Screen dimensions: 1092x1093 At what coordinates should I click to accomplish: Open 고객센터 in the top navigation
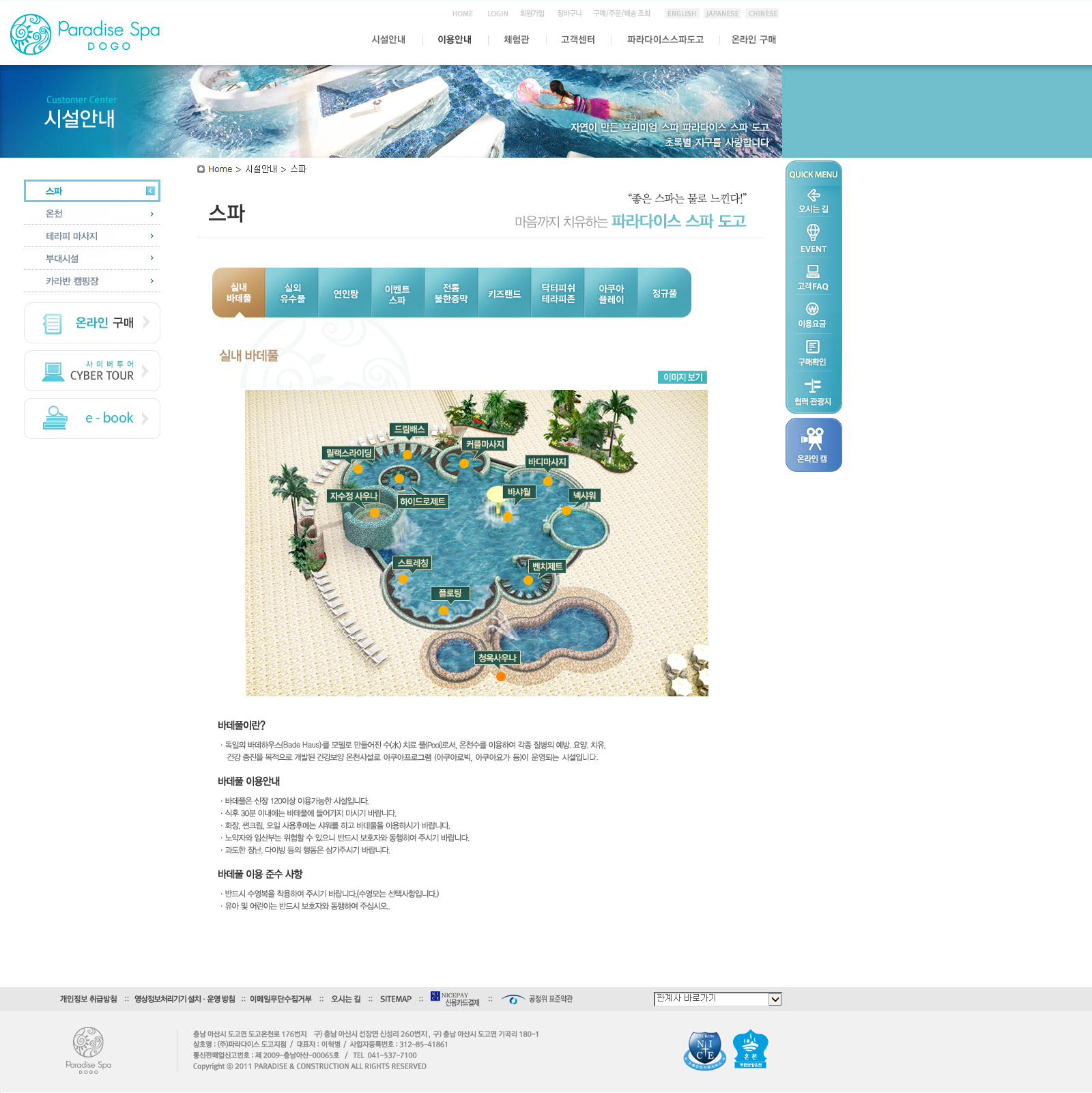pyautogui.click(x=577, y=40)
